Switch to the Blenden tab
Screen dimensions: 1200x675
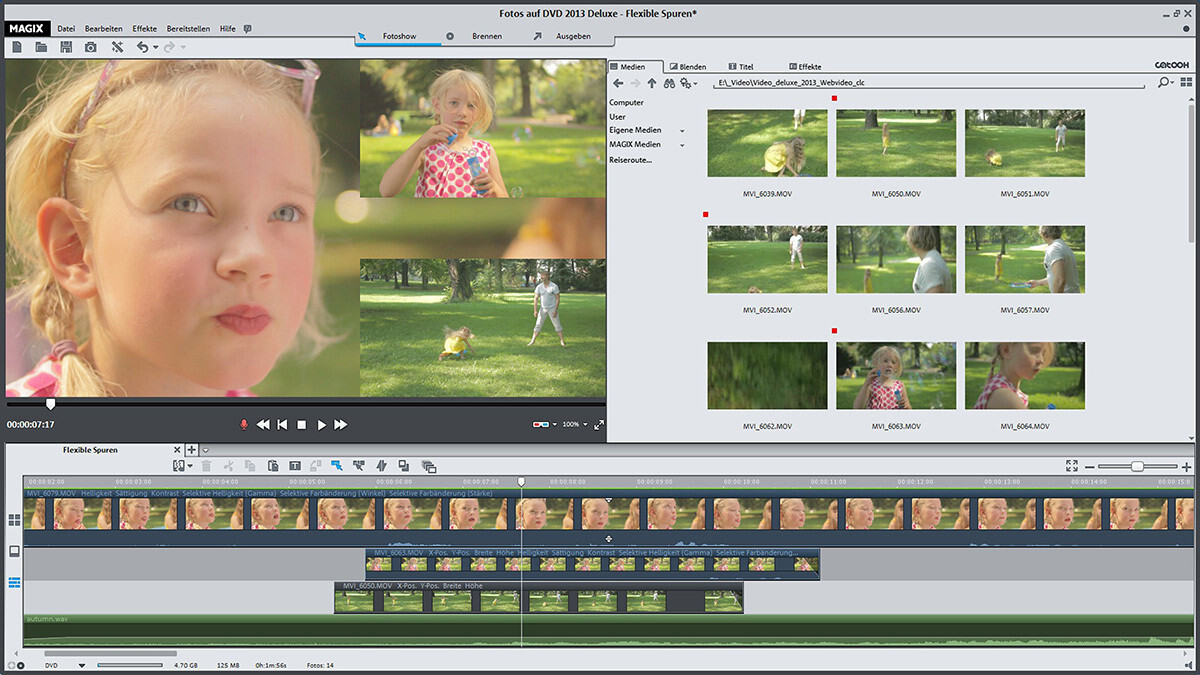688,66
